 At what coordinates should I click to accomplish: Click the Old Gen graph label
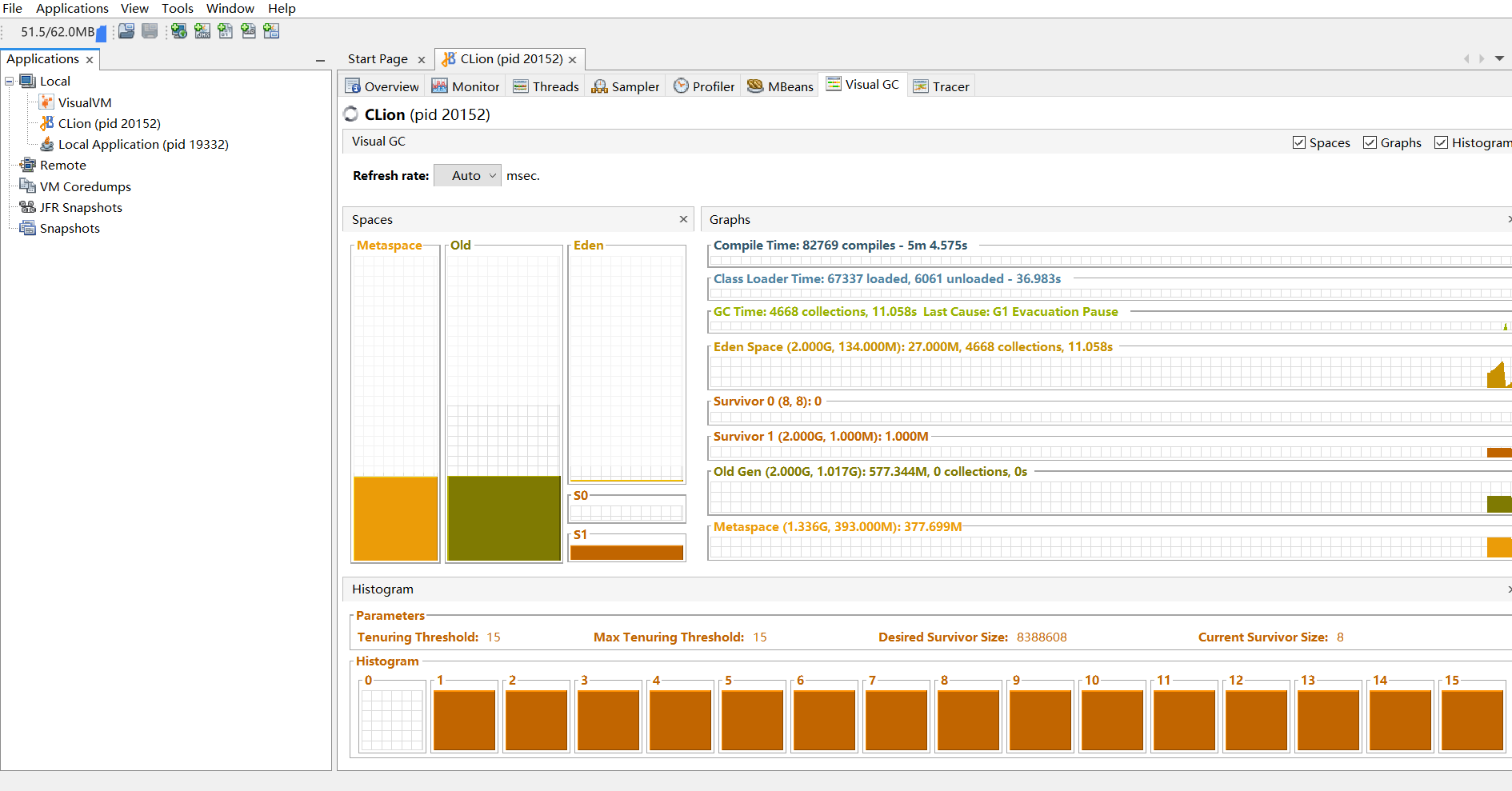click(870, 472)
